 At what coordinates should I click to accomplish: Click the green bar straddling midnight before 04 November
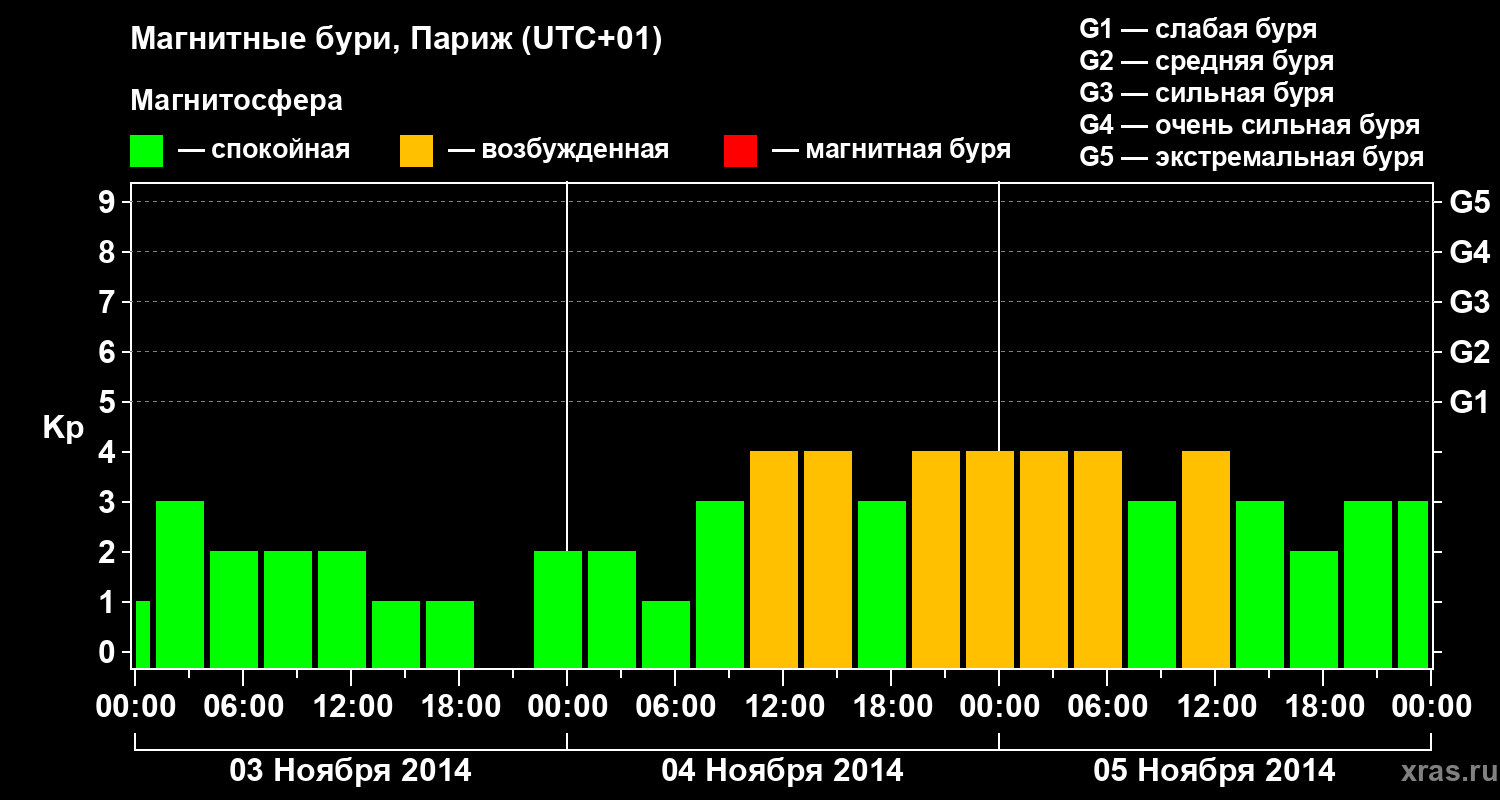(558, 609)
